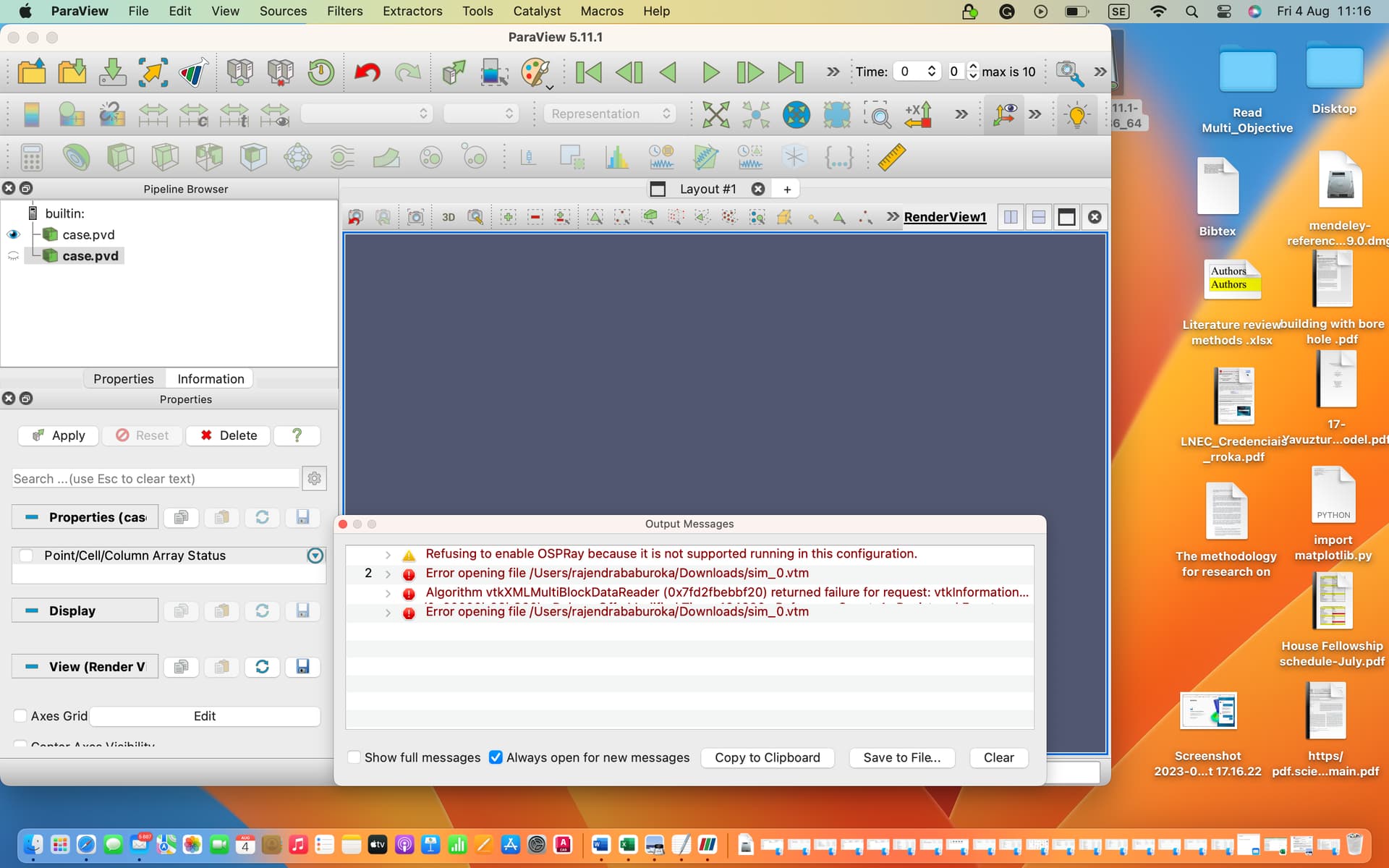Click the Copy to Clipboard button
This screenshot has height=868, width=1389.
[767, 757]
